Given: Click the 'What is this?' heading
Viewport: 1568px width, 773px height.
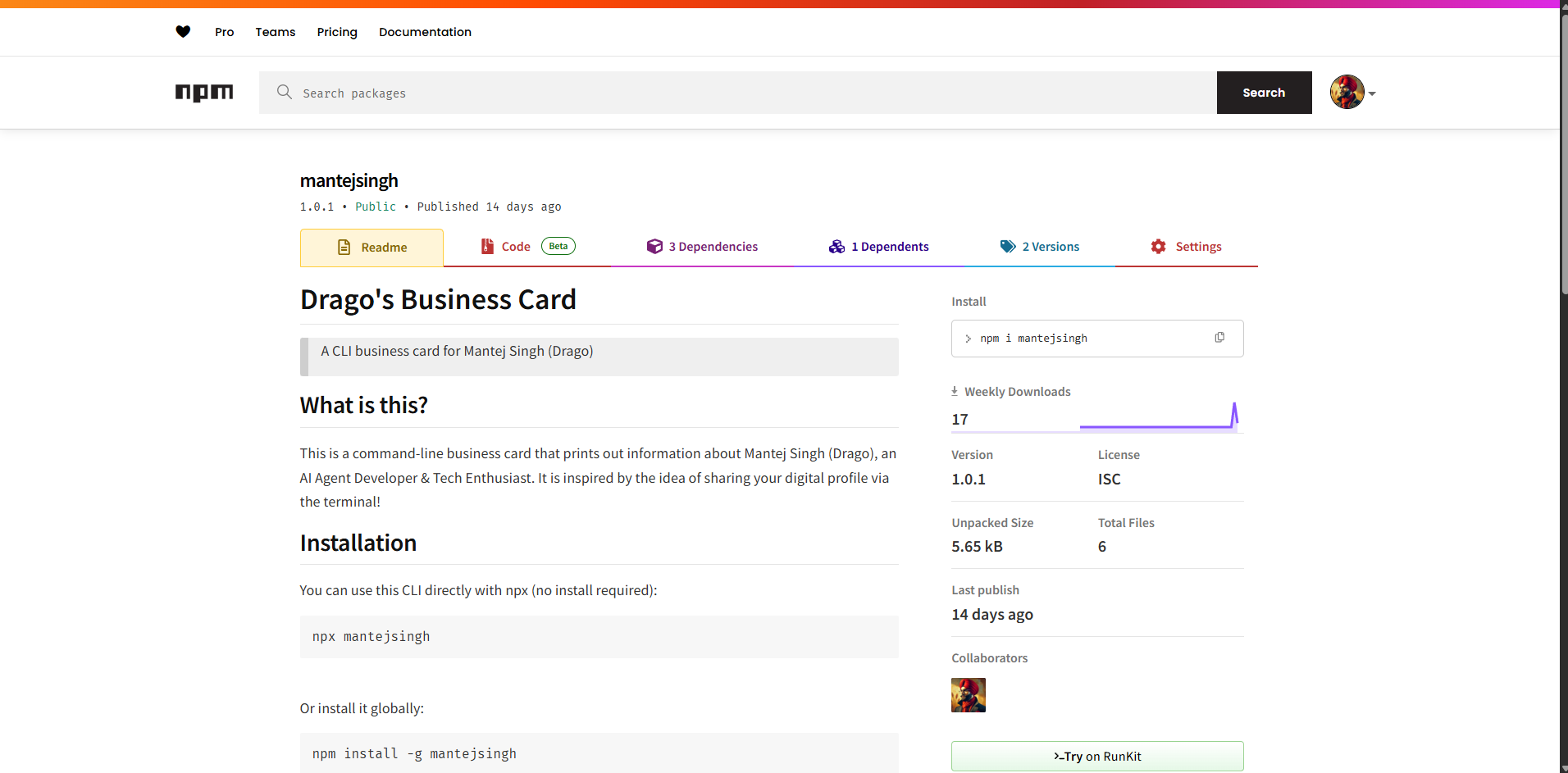Looking at the screenshot, I should [x=364, y=405].
